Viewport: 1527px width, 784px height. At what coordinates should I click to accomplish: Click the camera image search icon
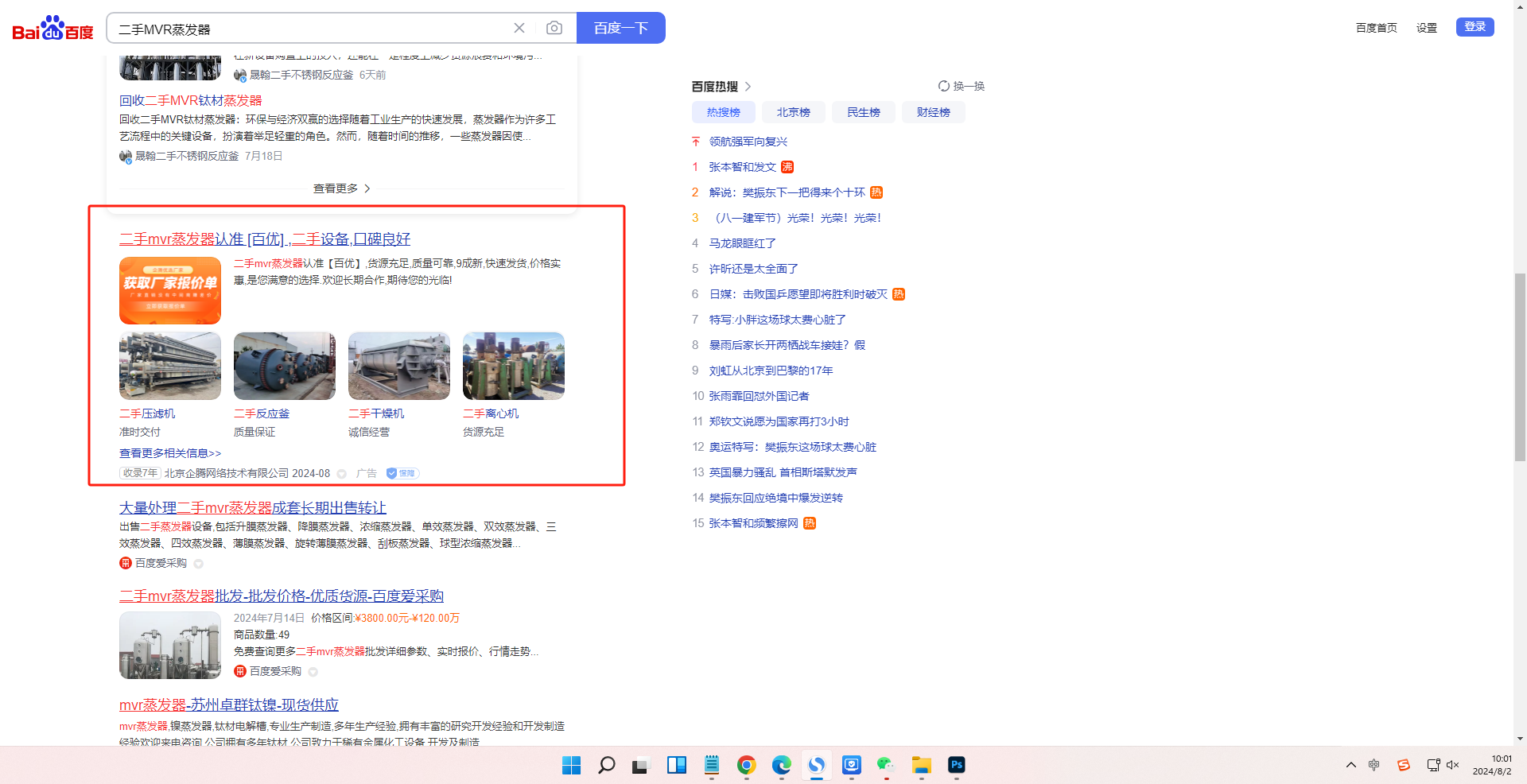pyautogui.click(x=554, y=29)
